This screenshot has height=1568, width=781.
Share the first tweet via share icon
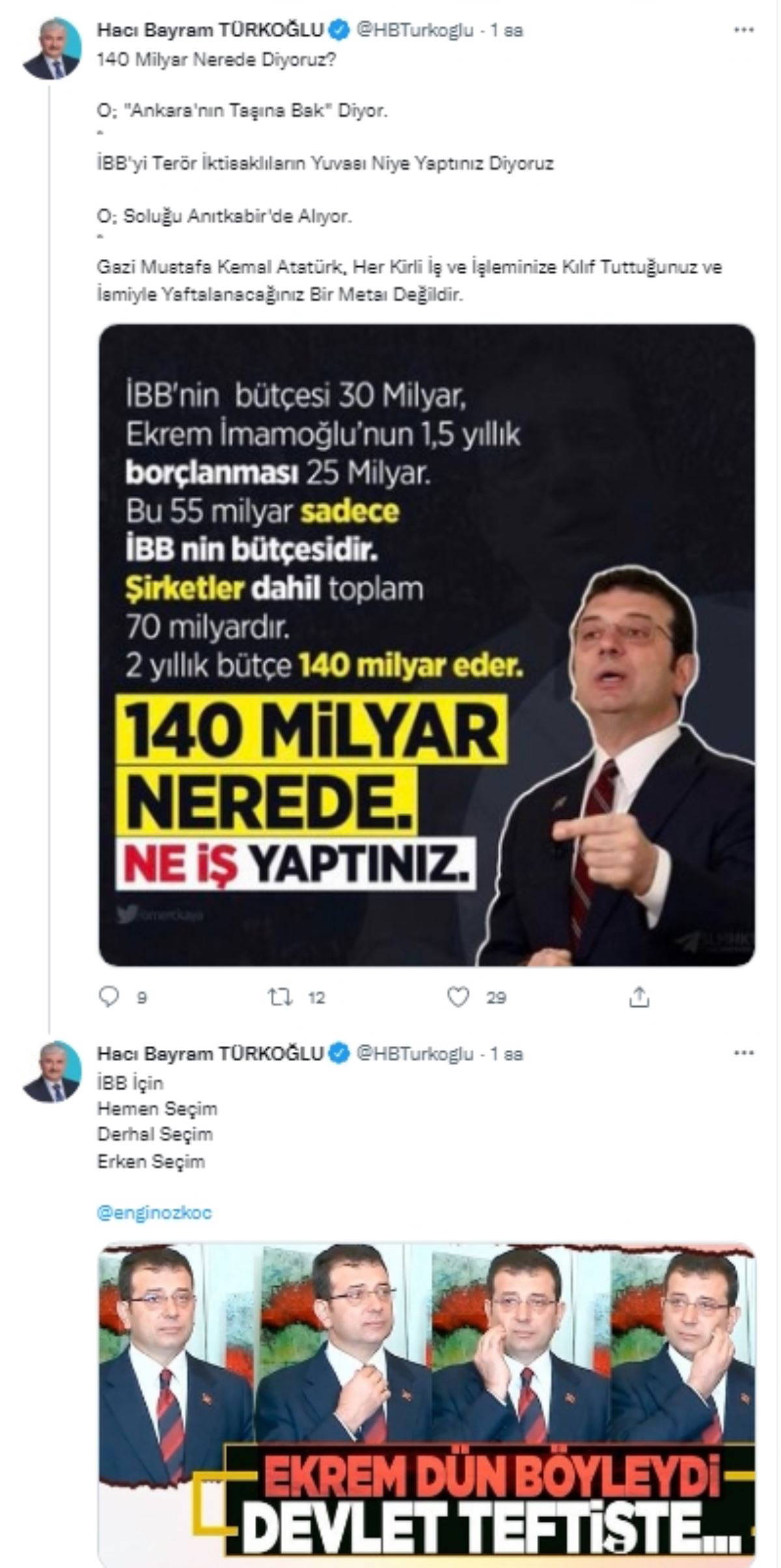pos(639,997)
